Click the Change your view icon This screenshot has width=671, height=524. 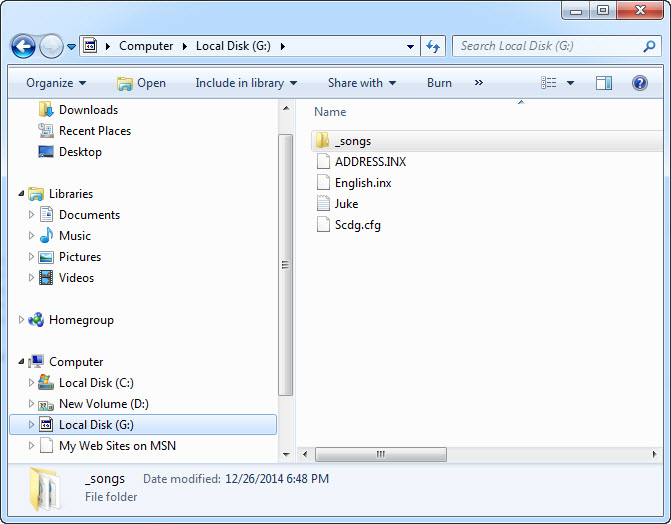pyautogui.click(x=549, y=83)
